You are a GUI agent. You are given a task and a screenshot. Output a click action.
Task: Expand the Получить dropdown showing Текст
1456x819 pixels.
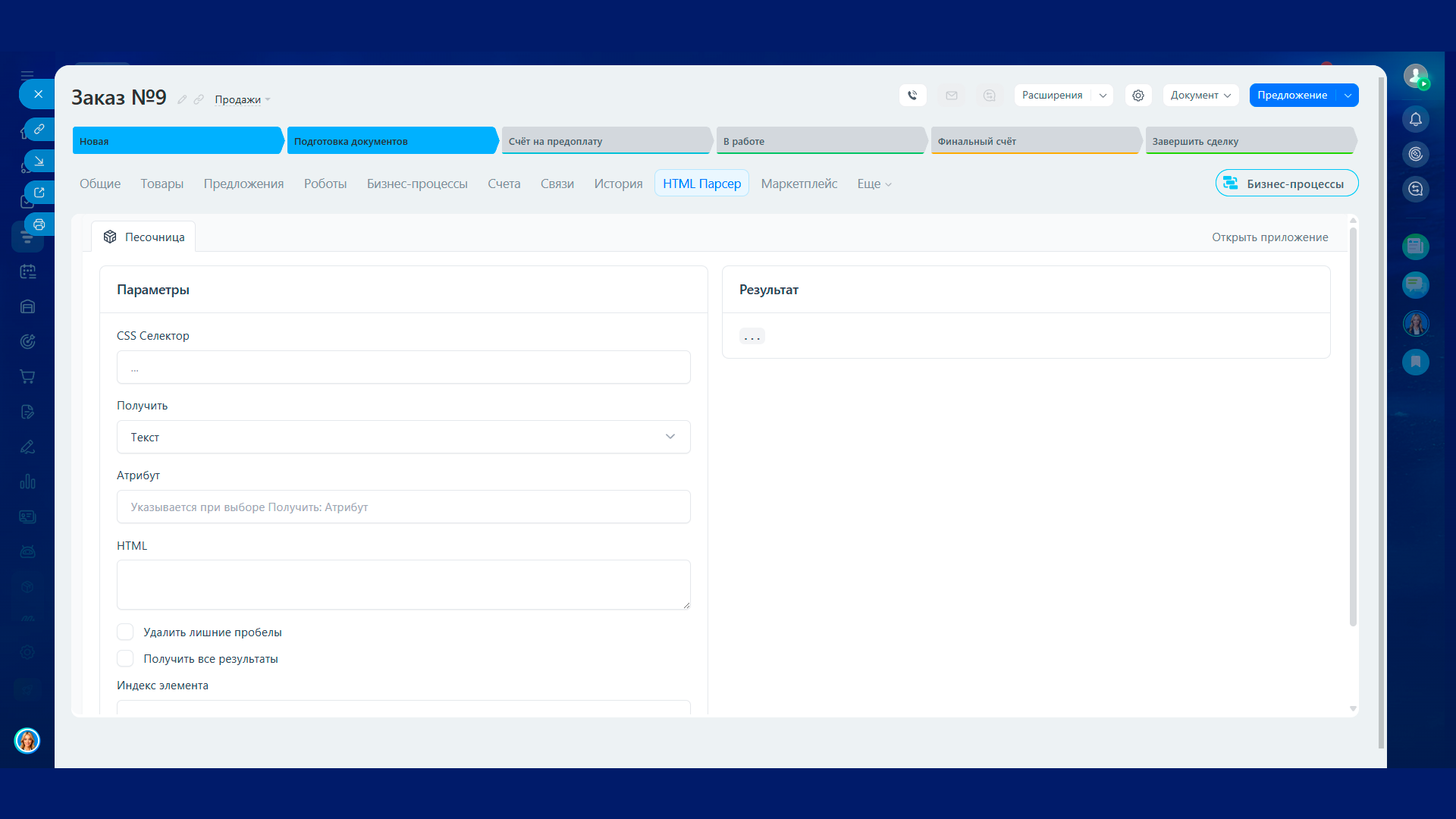[x=403, y=437]
